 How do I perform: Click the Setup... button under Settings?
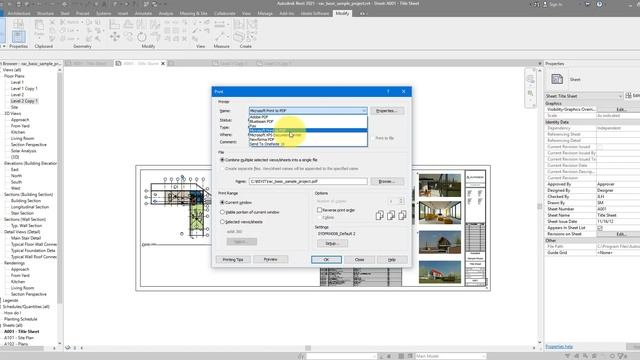point(332,243)
